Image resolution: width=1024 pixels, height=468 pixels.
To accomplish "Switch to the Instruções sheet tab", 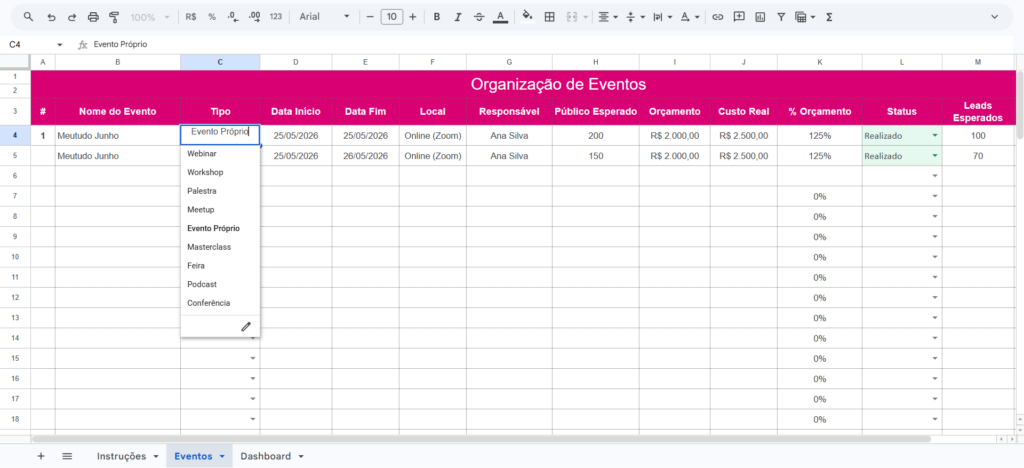I will tap(121, 456).
